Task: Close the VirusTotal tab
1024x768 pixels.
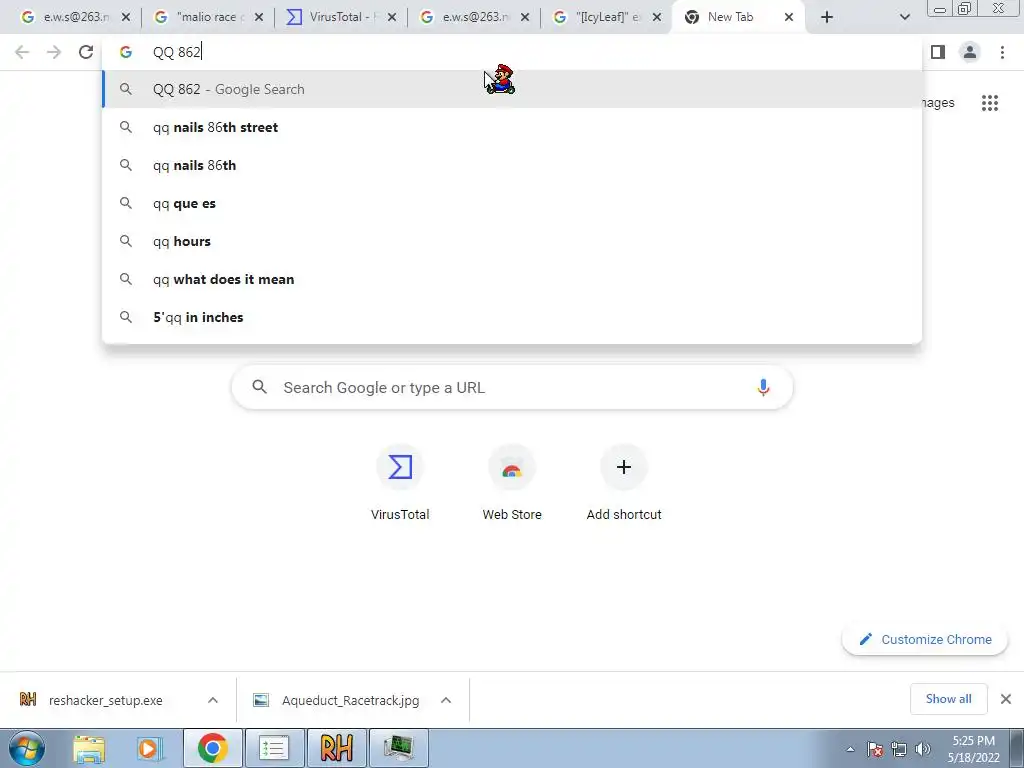Action: coord(392,18)
